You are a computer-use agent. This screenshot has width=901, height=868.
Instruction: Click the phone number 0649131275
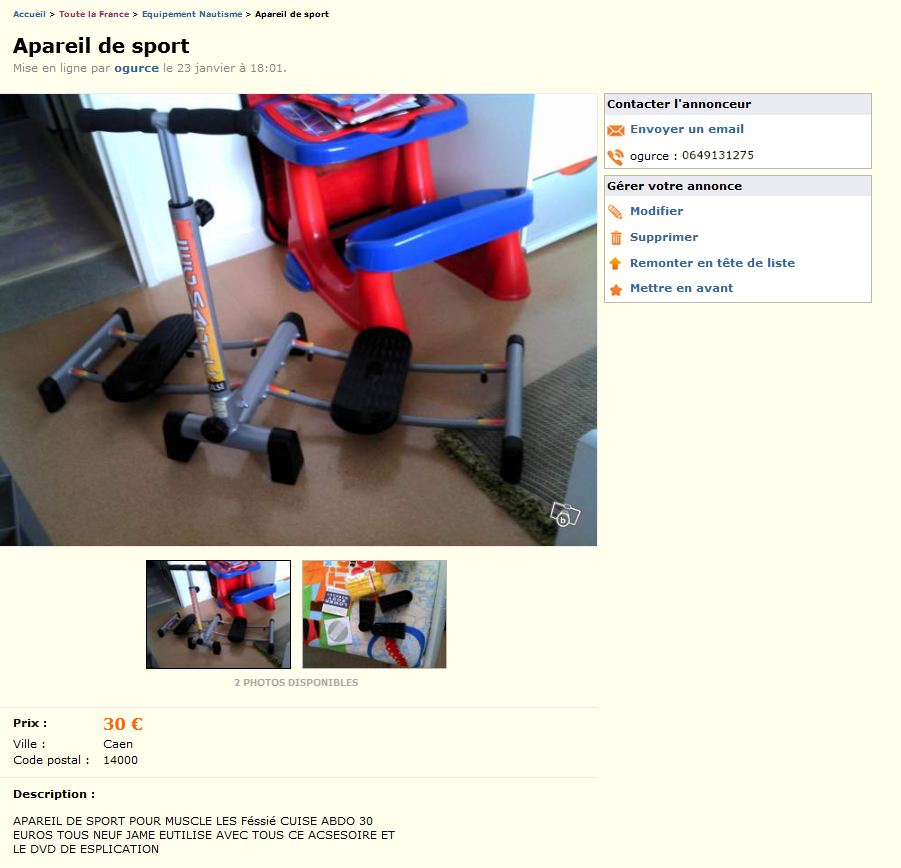[718, 155]
